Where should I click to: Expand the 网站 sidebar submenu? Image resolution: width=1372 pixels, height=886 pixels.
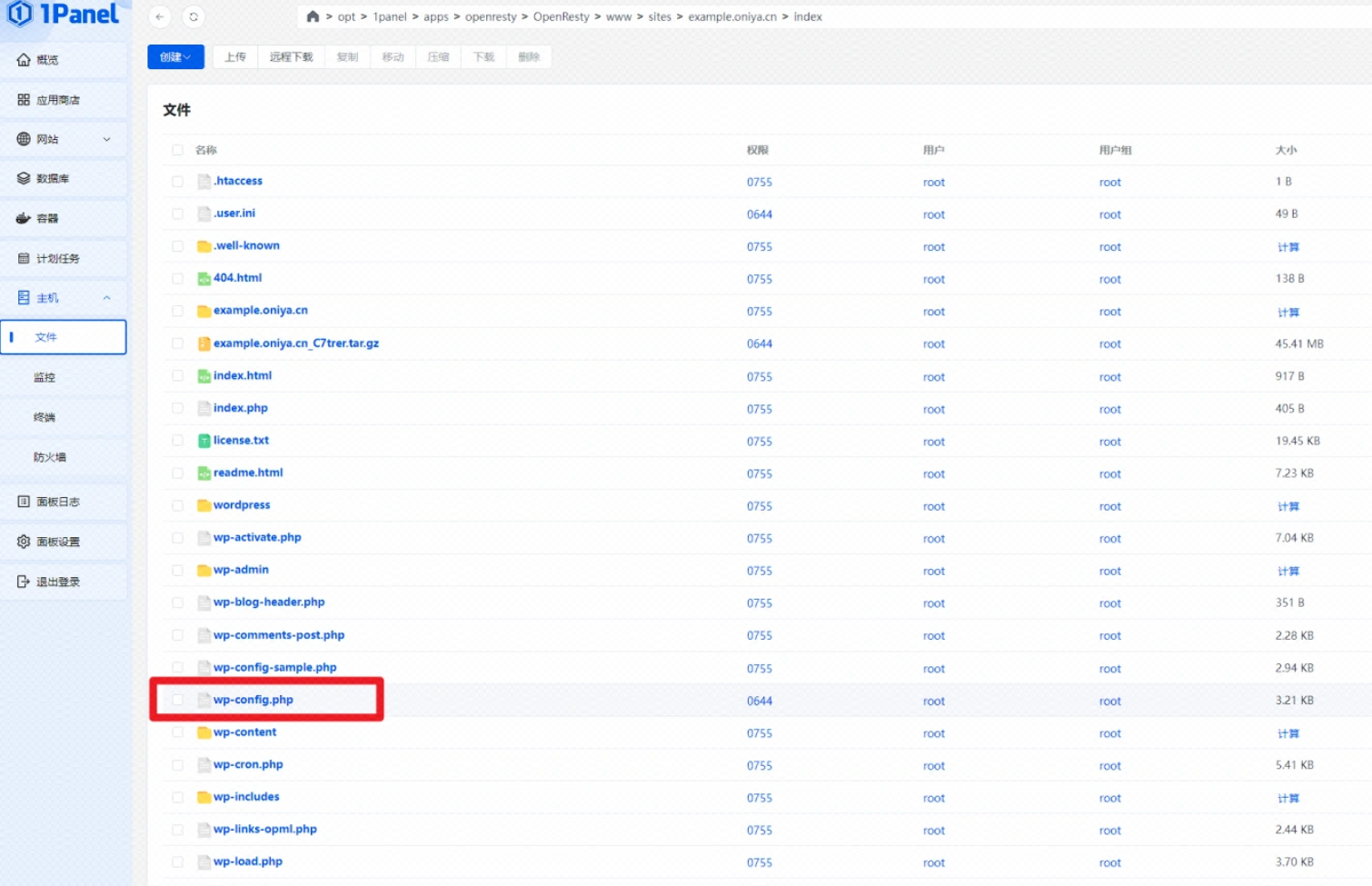106,139
